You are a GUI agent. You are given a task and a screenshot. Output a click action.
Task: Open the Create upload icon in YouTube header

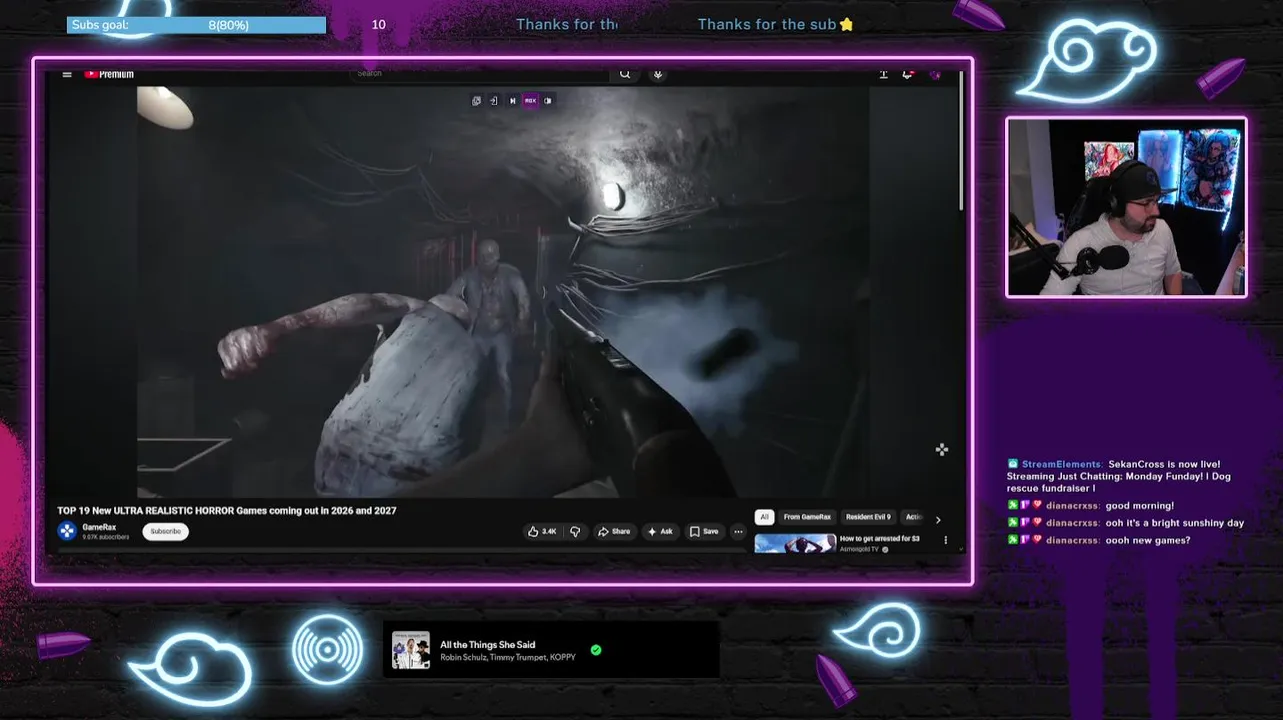[883, 74]
